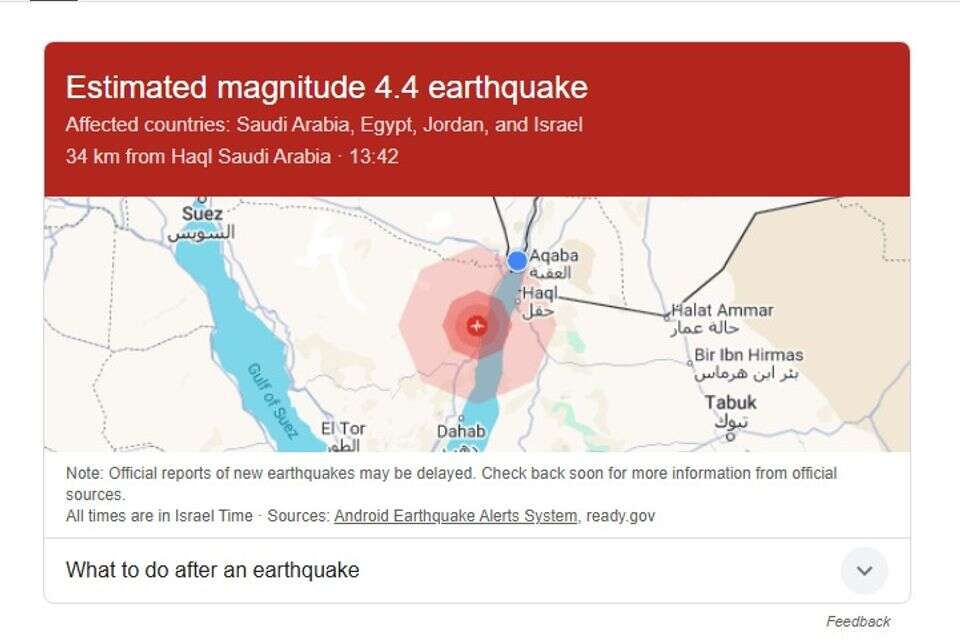
Task: Click the ready.gov source text
Action: 620,516
